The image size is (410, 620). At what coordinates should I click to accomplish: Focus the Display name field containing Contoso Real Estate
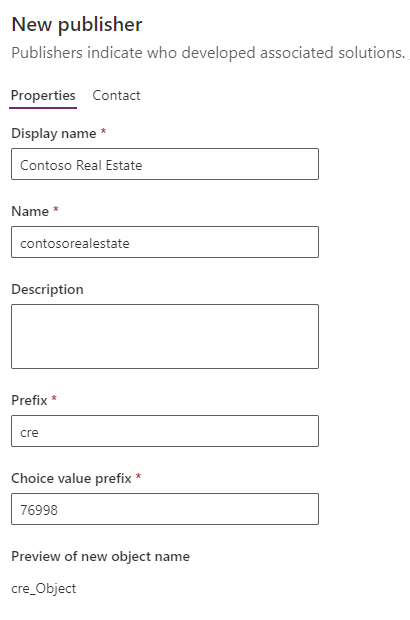(165, 164)
